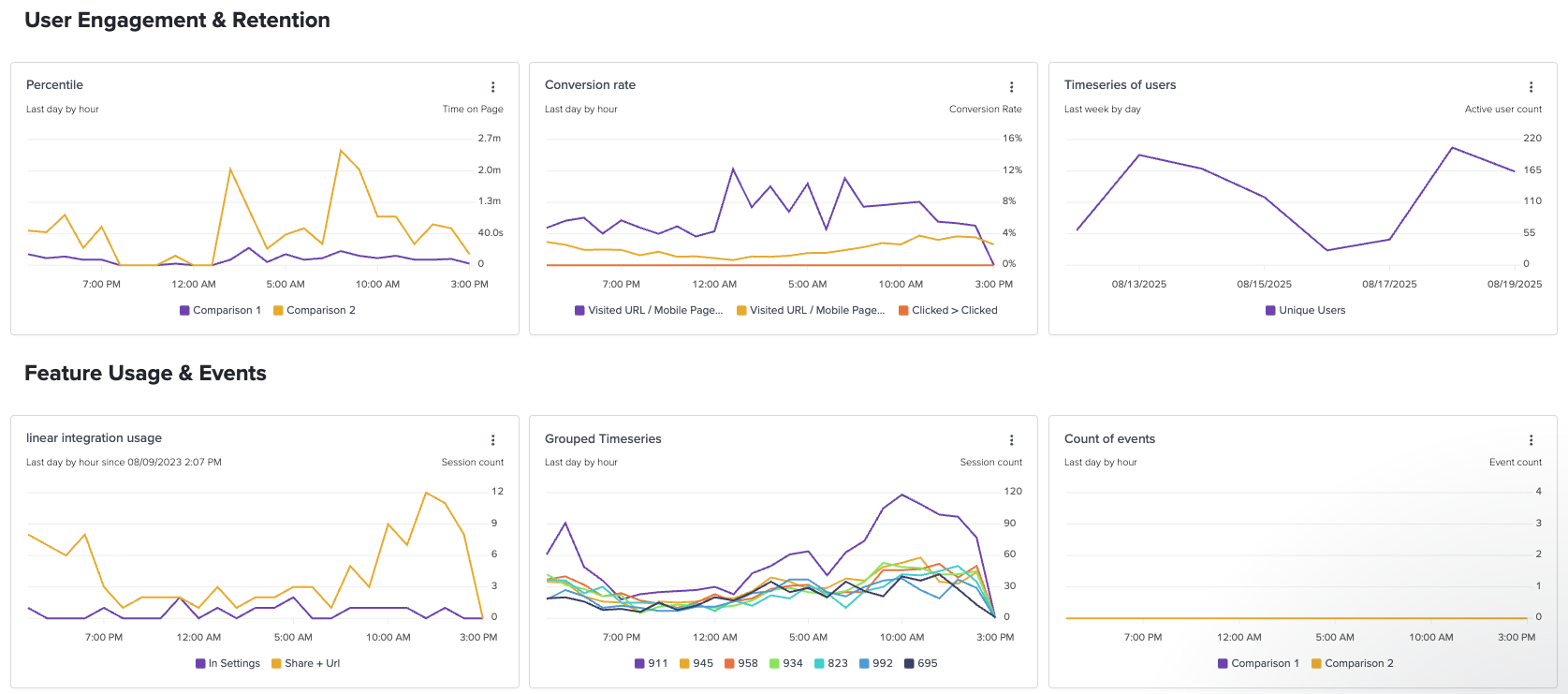Click the 08/13/2025 date on users chart
1568x694 pixels.
tap(1139, 284)
